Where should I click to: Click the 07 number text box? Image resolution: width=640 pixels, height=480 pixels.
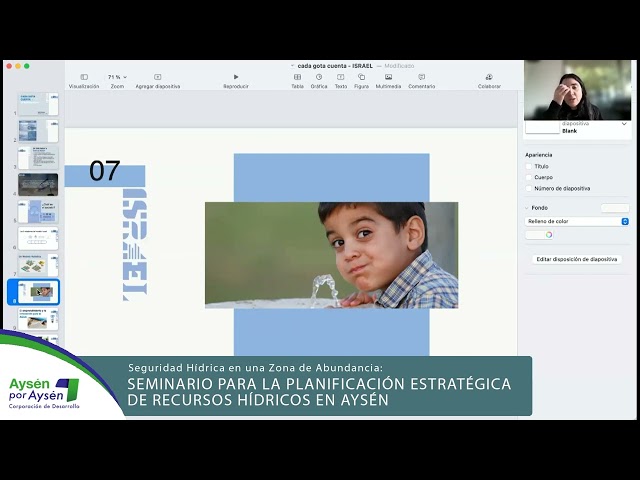click(104, 171)
